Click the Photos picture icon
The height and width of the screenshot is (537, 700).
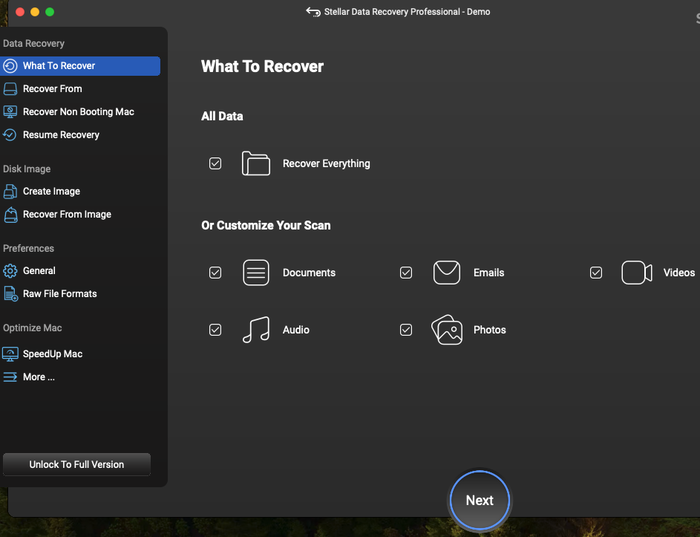click(x=446, y=330)
